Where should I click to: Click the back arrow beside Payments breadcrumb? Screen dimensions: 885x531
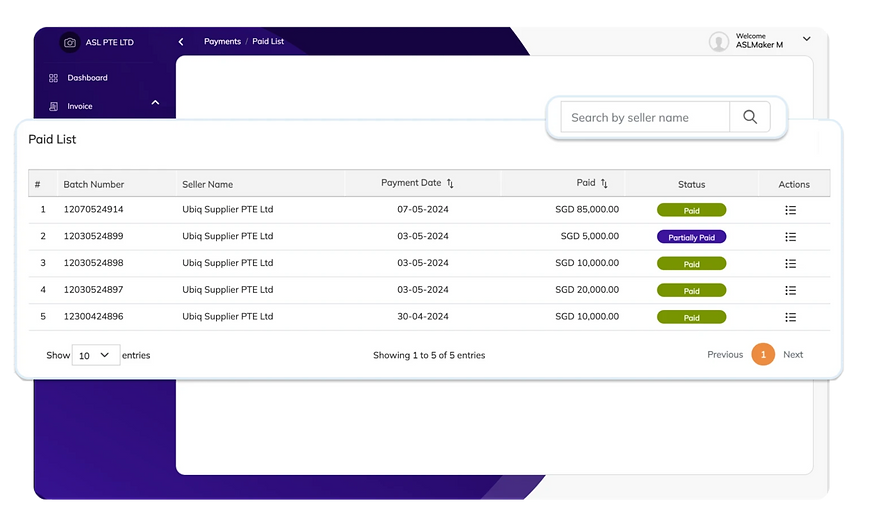[181, 42]
